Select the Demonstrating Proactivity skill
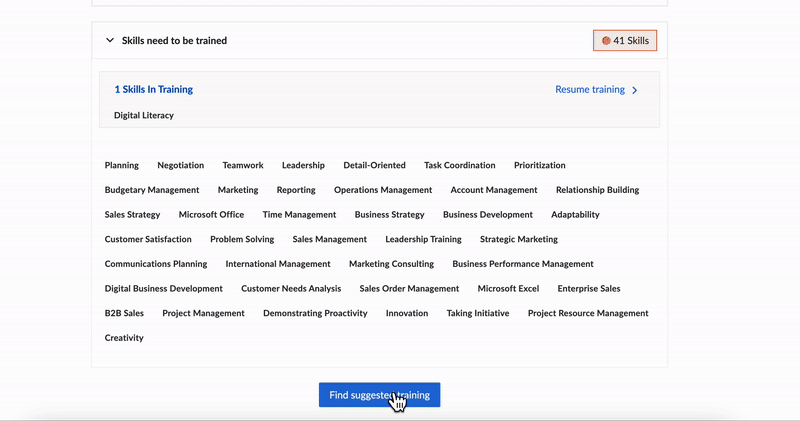The width and height of the screenshot is (800, 421). pos(315,313)
